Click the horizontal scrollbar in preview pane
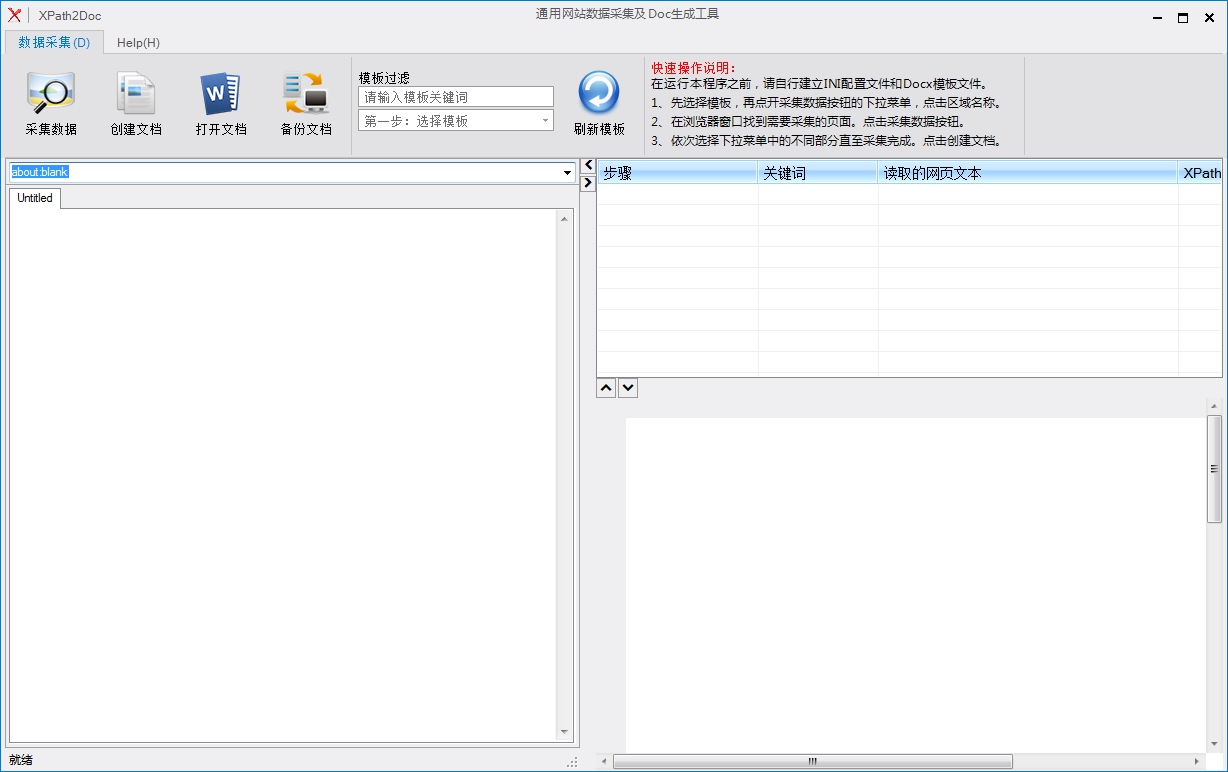Screen dimensions: 1228x772 812,760
